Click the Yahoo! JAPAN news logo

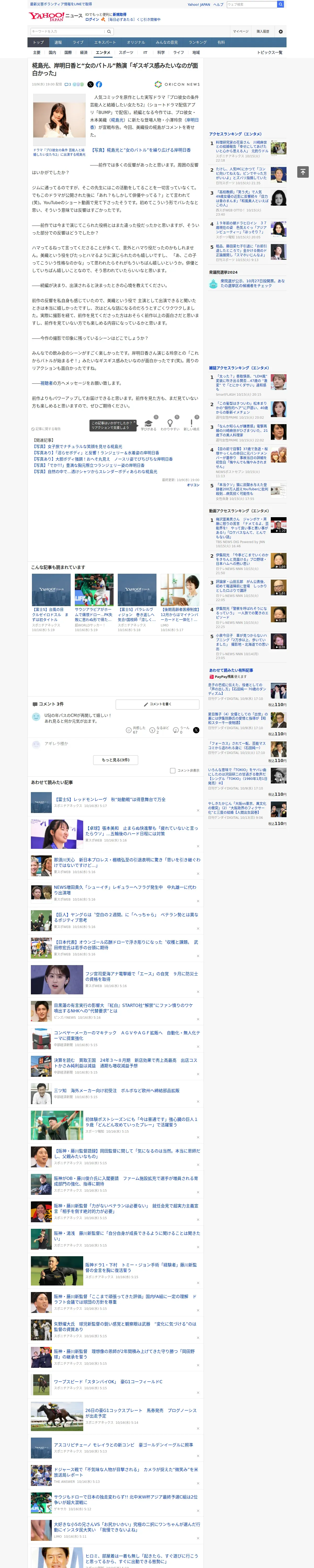pyautogui.click(x=55, y=16)
